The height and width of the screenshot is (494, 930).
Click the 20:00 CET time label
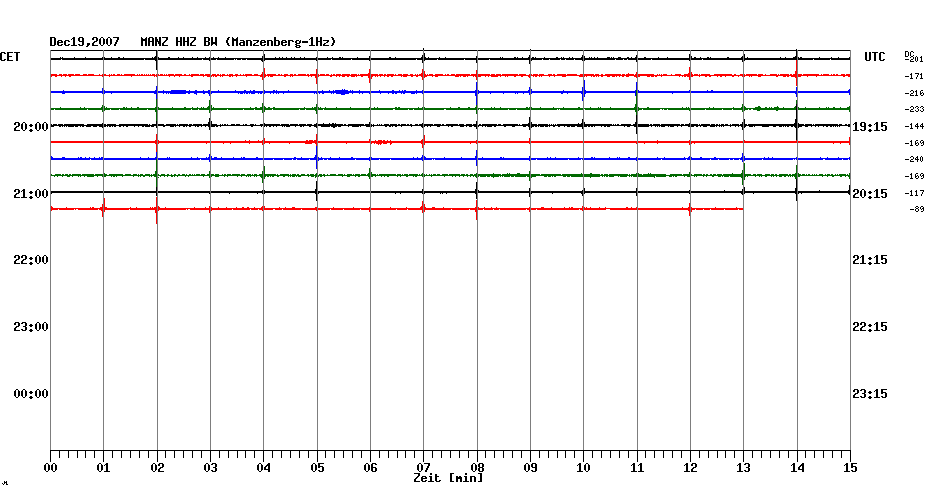[31, 126]
